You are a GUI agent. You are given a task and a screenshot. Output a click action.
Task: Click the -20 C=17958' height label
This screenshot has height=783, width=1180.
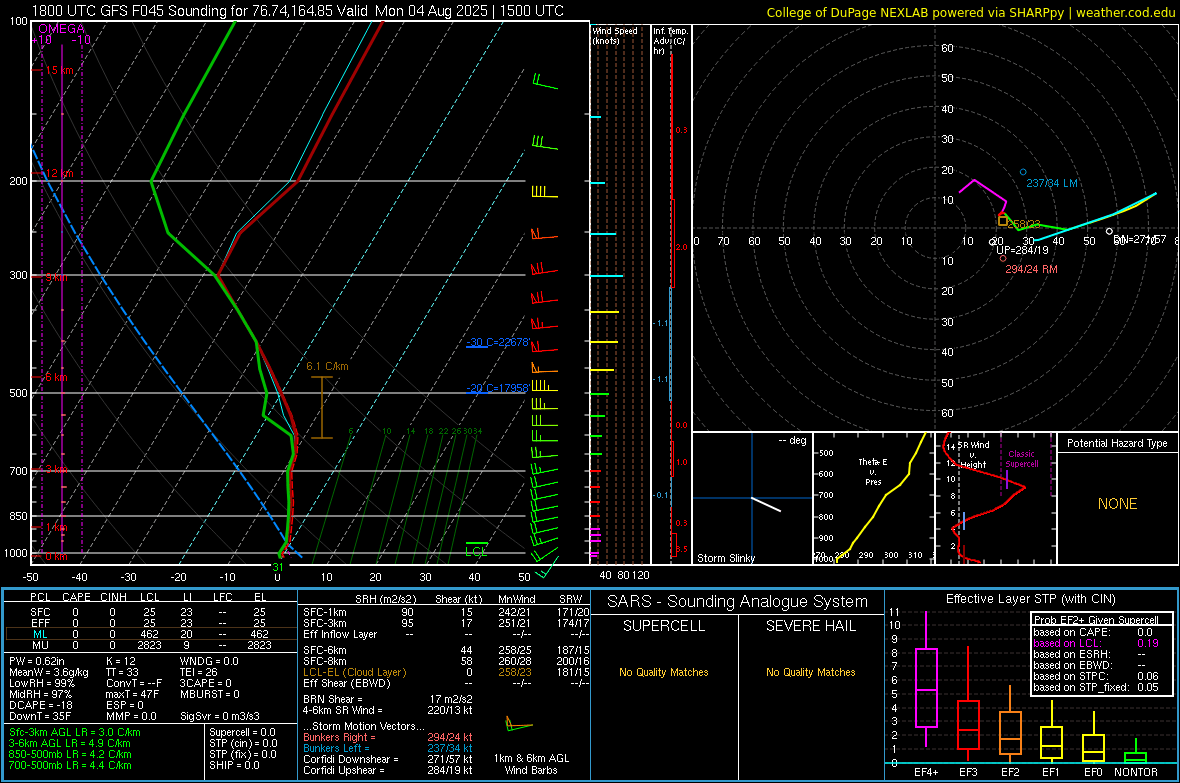click(497, 388)
